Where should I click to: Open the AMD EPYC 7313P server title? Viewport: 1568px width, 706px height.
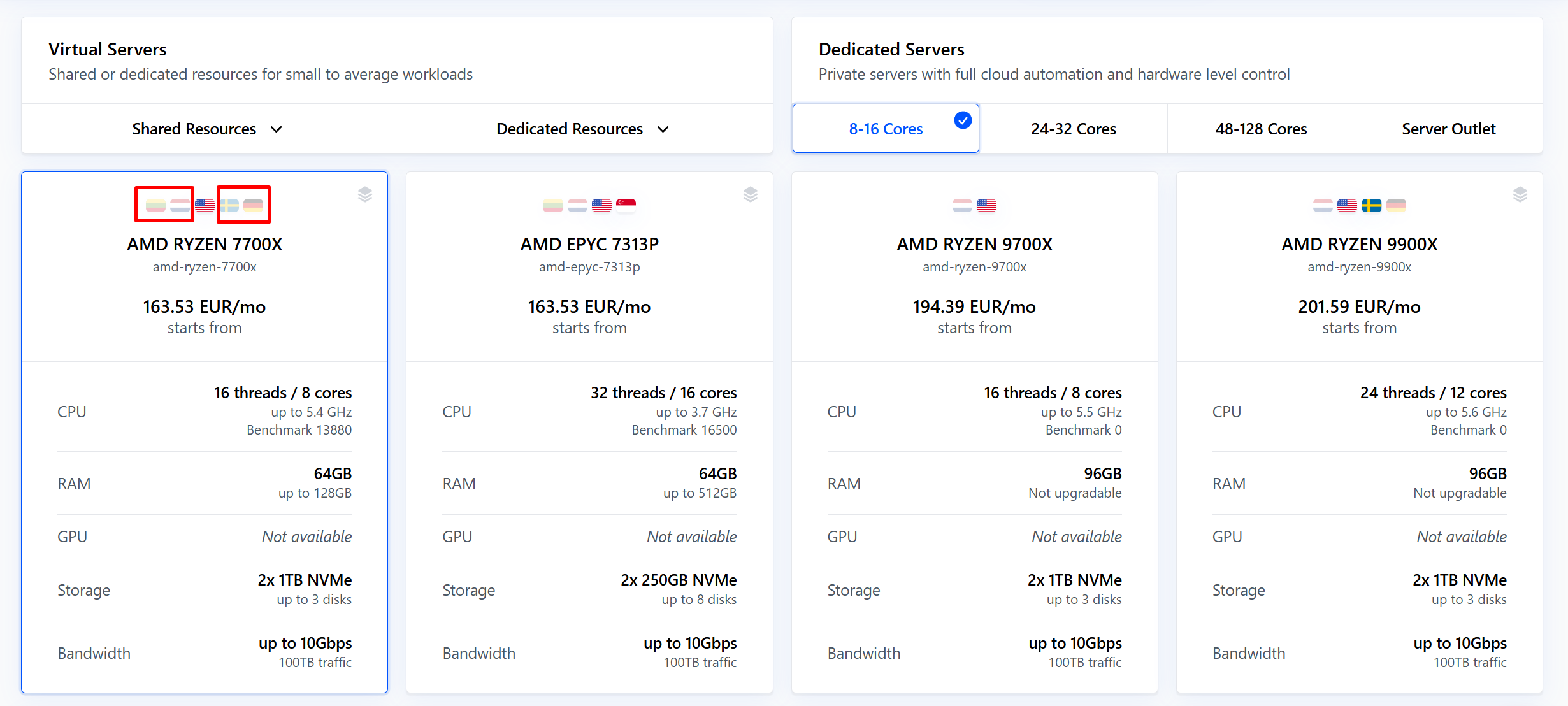589,244
